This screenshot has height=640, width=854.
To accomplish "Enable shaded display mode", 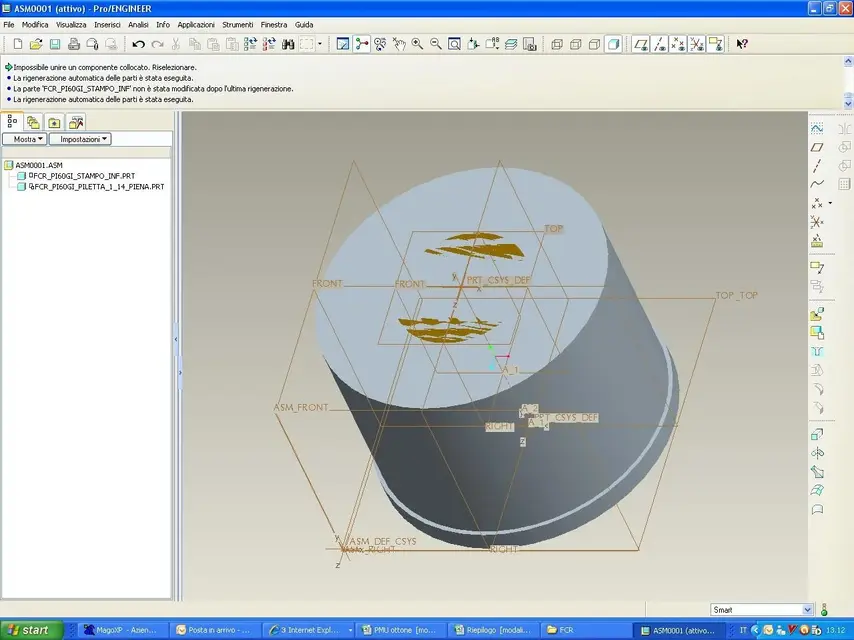I will point(613,44).
